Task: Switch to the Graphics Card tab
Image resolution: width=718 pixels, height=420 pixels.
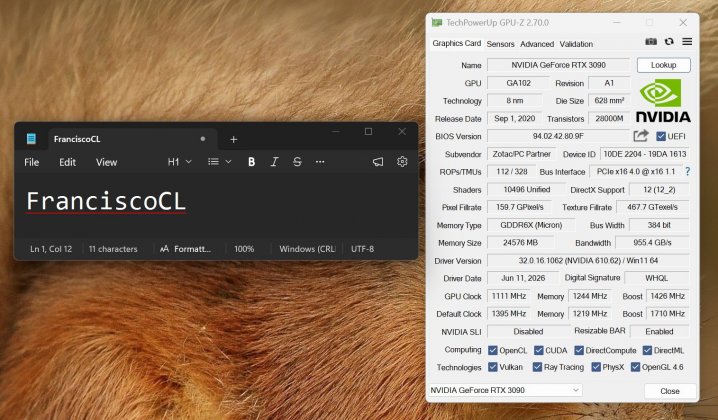Action: (457, 43)
